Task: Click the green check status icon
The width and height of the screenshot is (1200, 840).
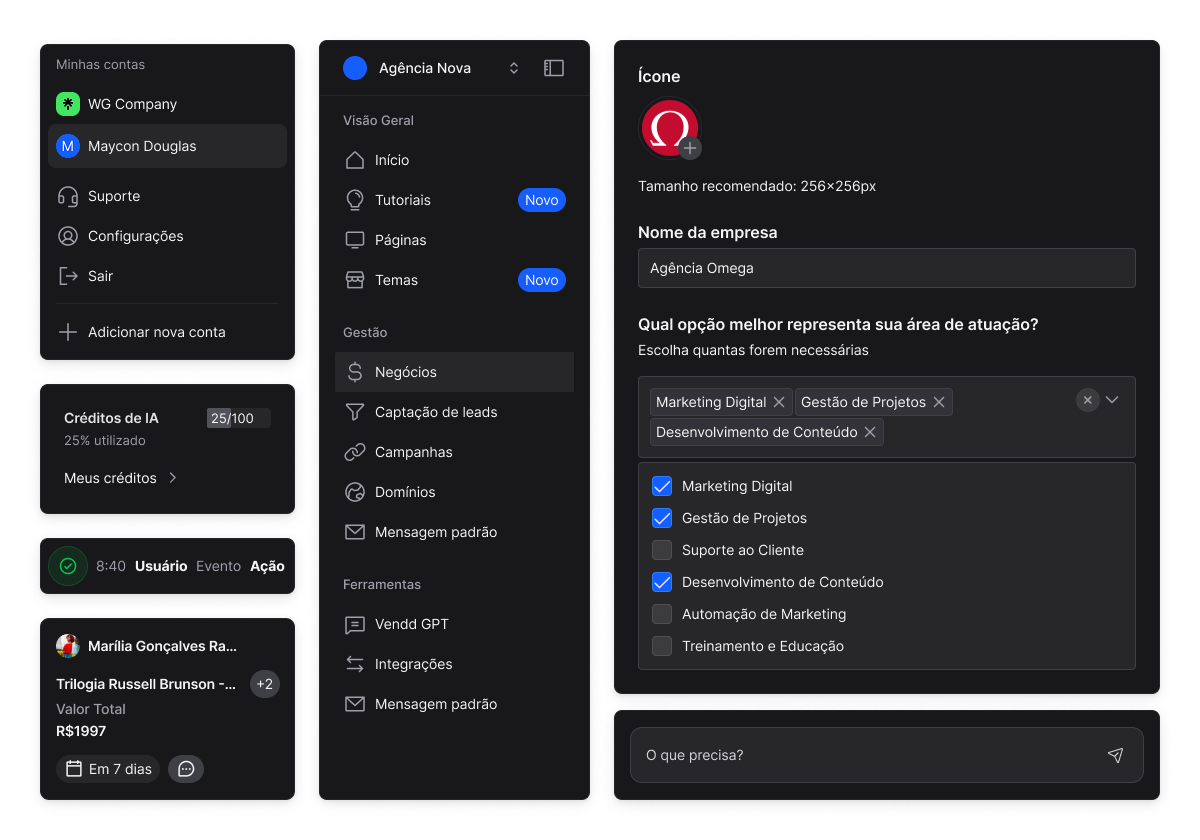Action: [68, 566]
